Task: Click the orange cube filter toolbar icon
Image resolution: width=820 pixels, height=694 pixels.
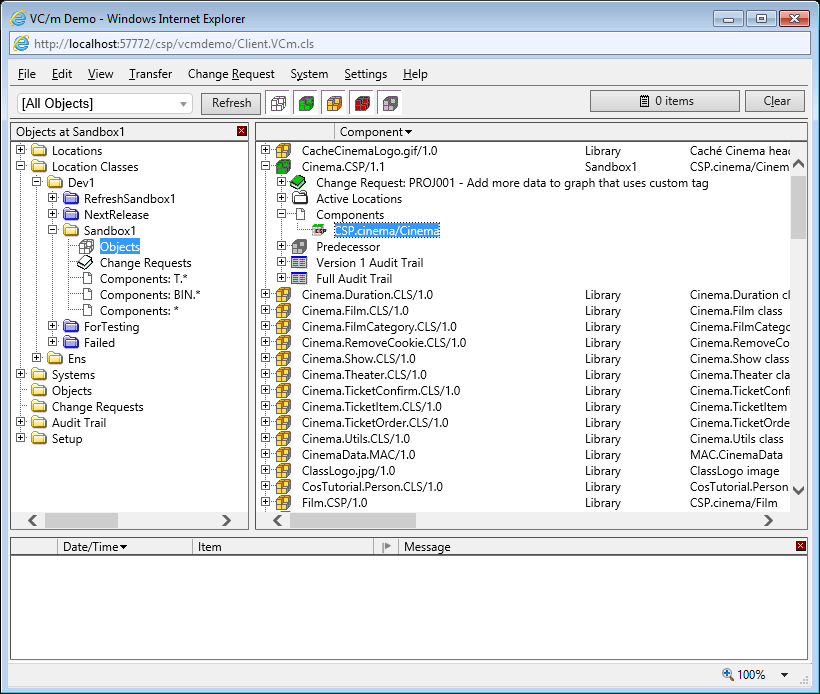Action: (334, 103)
